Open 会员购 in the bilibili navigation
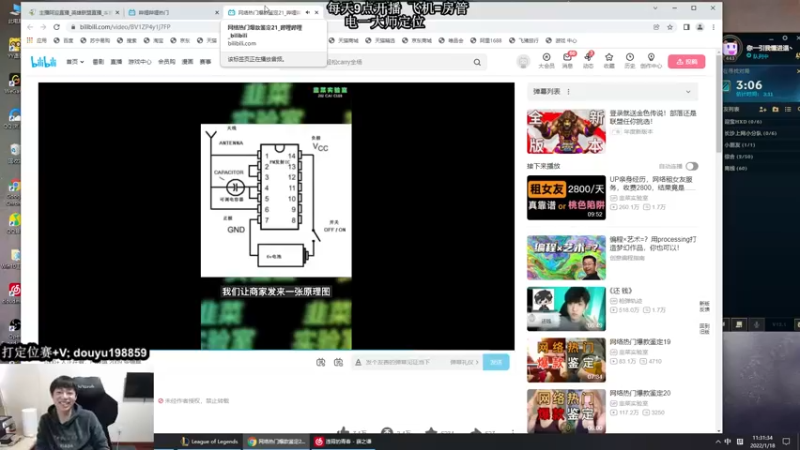This screenshot has width=800, height=450. click(166, 62)
